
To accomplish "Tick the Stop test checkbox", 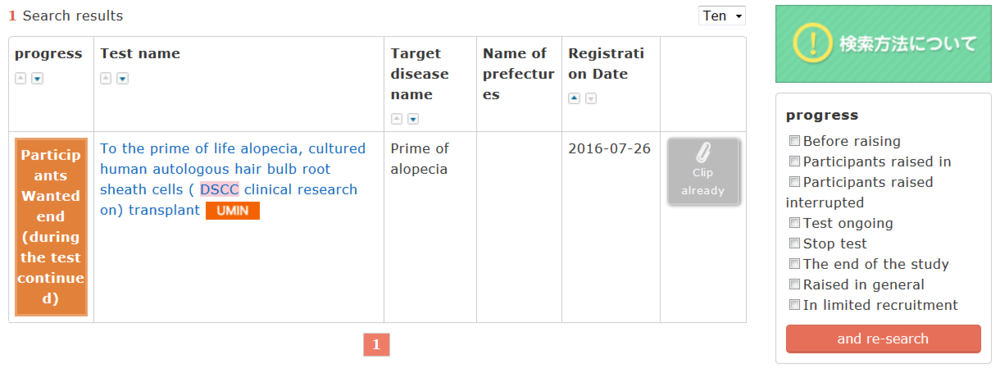I will click(794, 244).
